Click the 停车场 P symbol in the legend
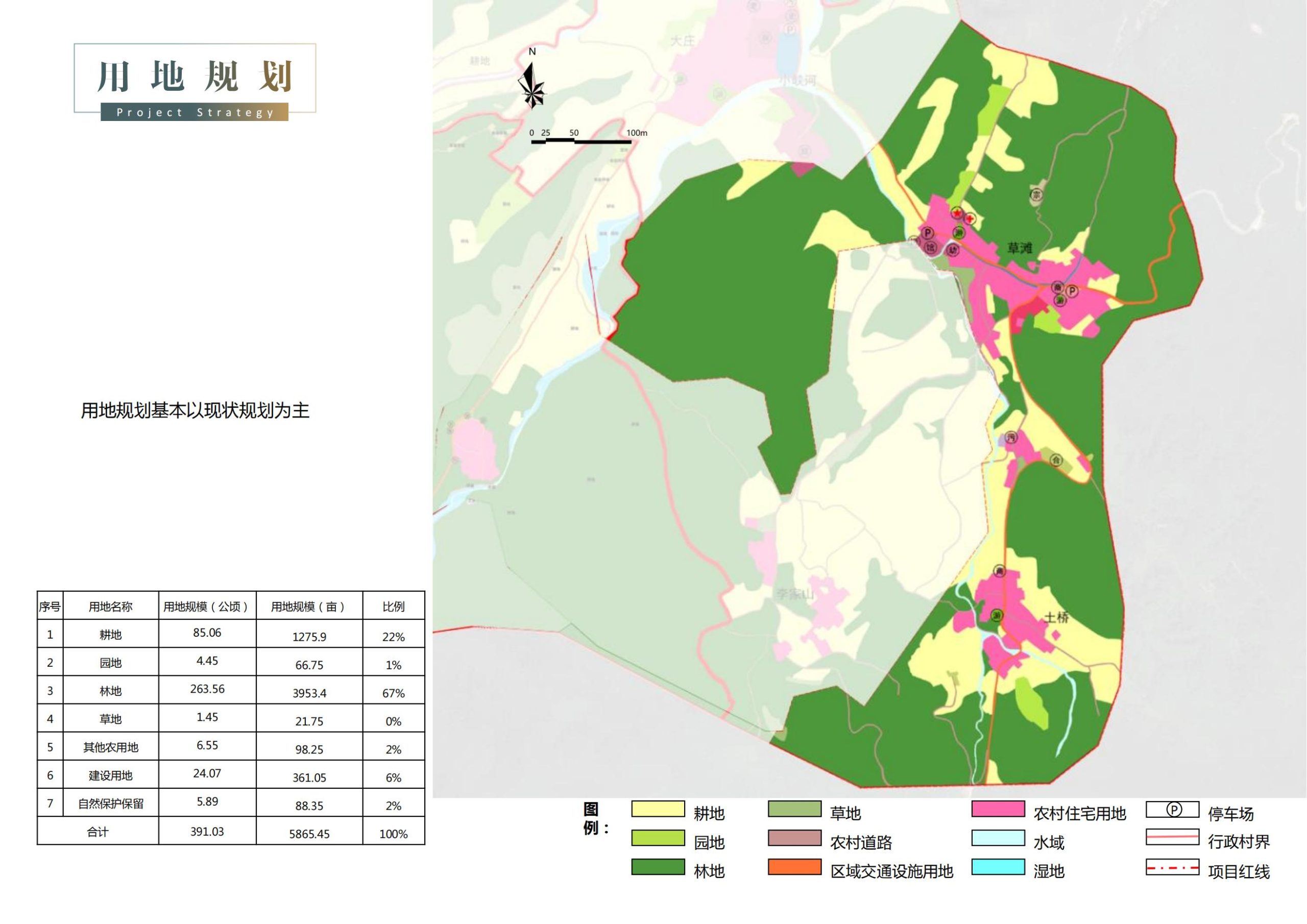1307x924 pixels. pos(1173,809)
